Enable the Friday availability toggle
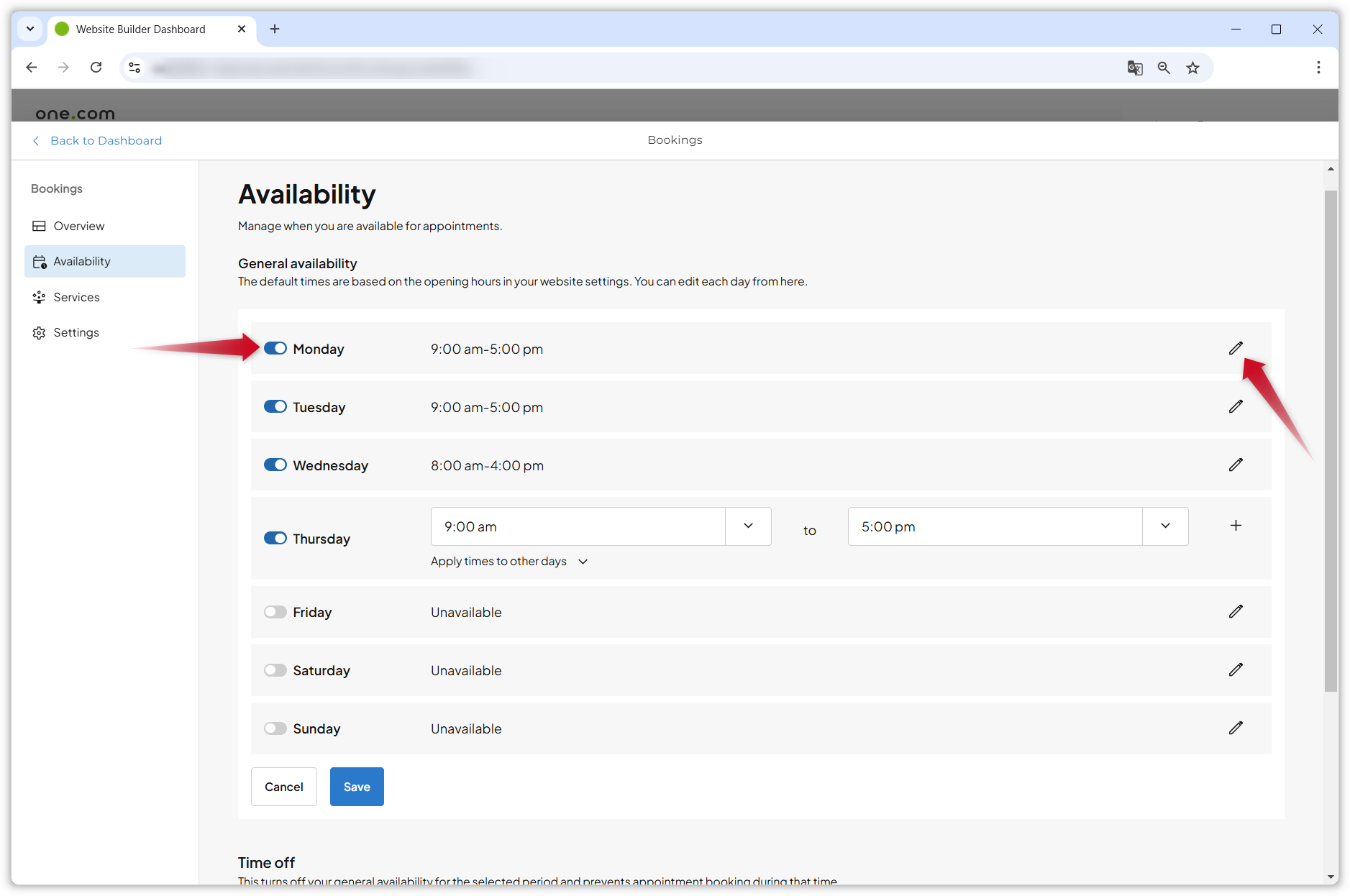 pos(275,612)
